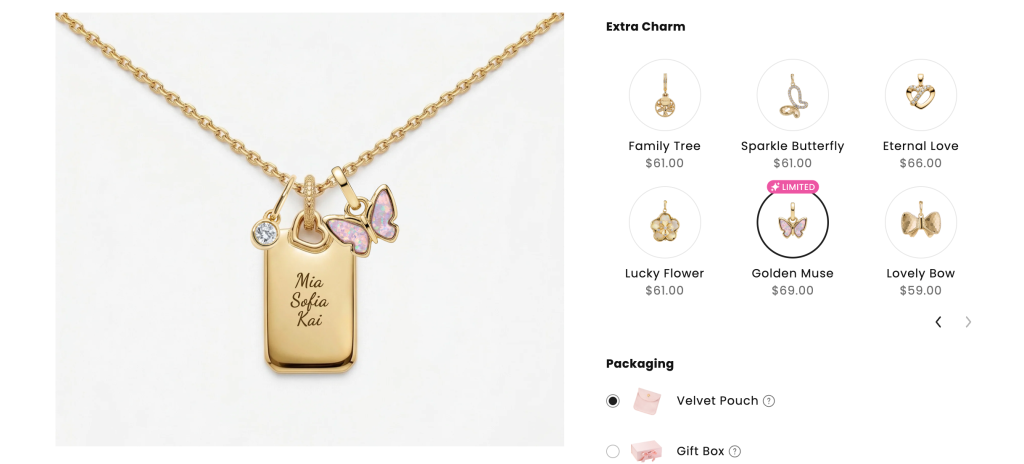Click the Gift Box pink thumbnail
Image resolution: width=1024 pixels, height=464 pixels.
647,451
